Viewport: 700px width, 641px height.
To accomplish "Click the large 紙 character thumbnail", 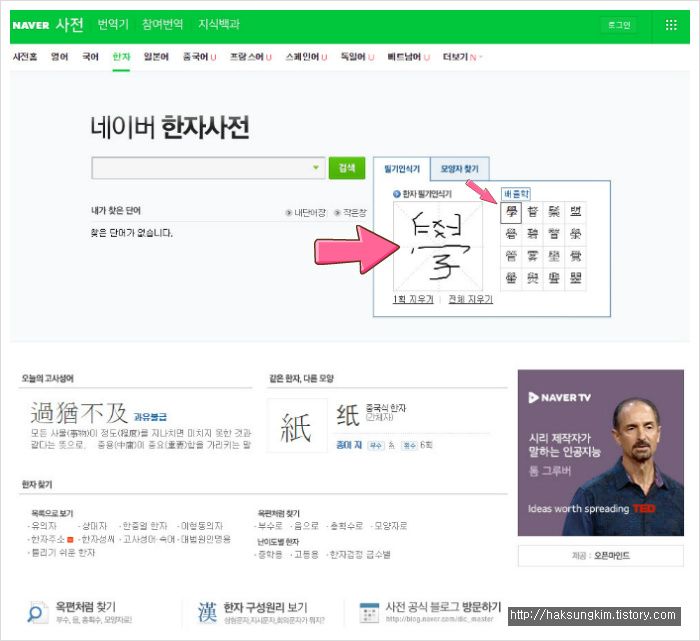I will [x=297, y=425].
